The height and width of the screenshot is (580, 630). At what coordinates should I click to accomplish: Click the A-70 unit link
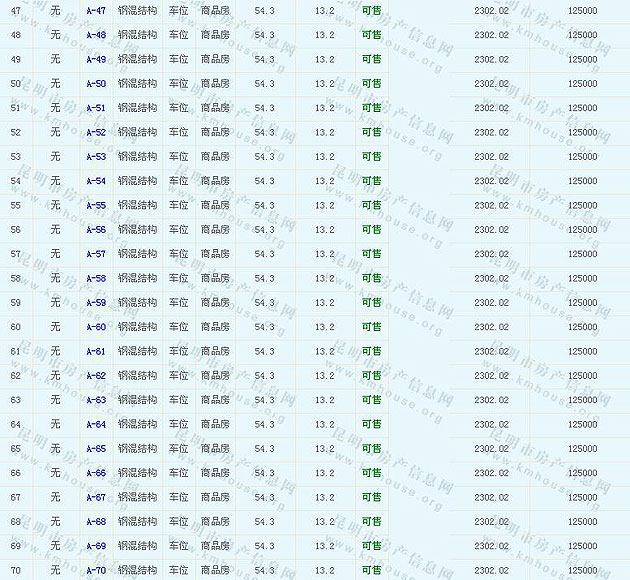click(96, 571)
